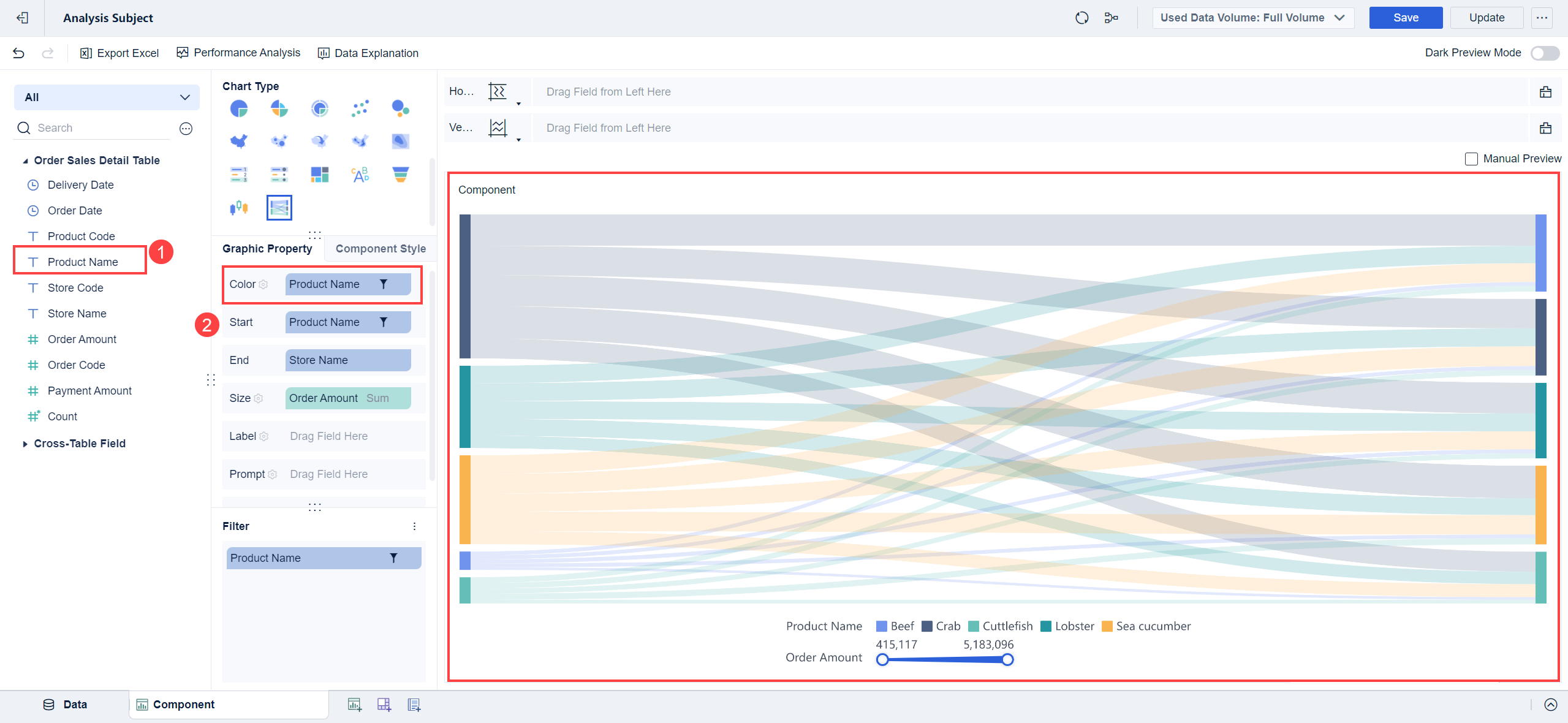Toggle Beef legend item

895,626
